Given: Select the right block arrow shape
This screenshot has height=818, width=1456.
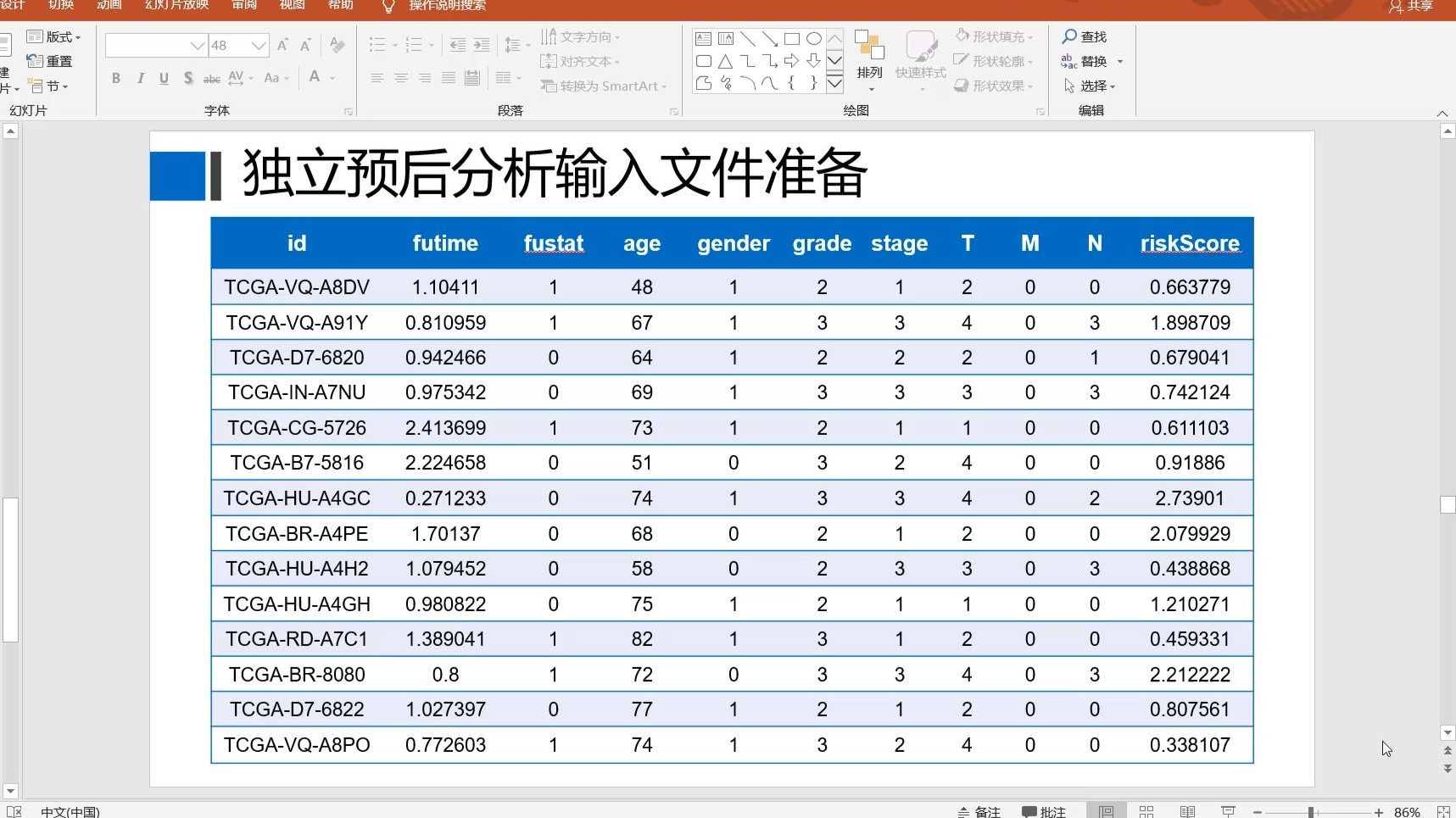Looking at the screenshot, I should pos(792,61).
